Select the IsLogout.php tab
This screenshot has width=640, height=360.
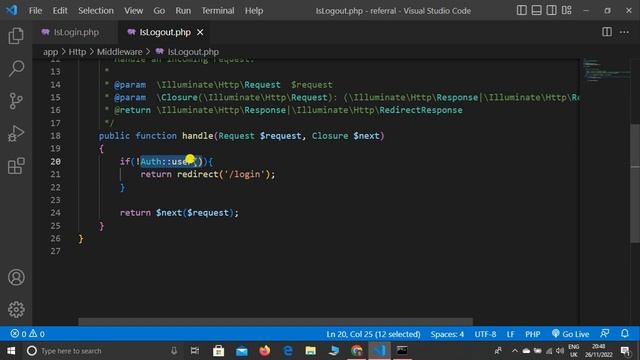[164, 32]
